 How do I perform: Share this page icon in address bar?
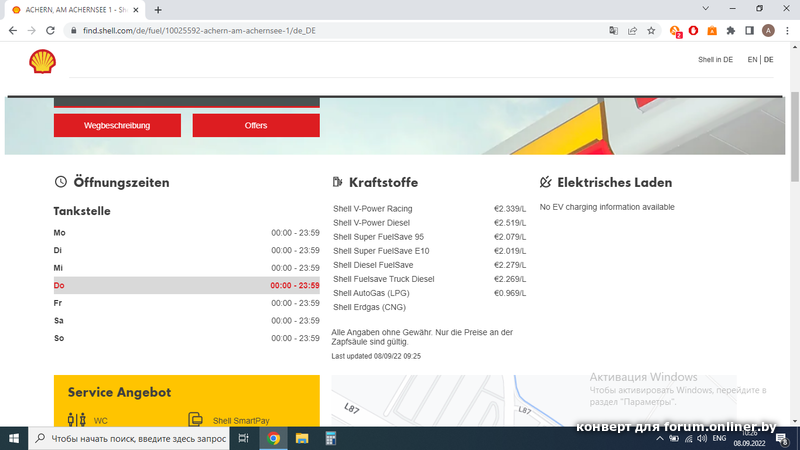[x=632, y=31]
